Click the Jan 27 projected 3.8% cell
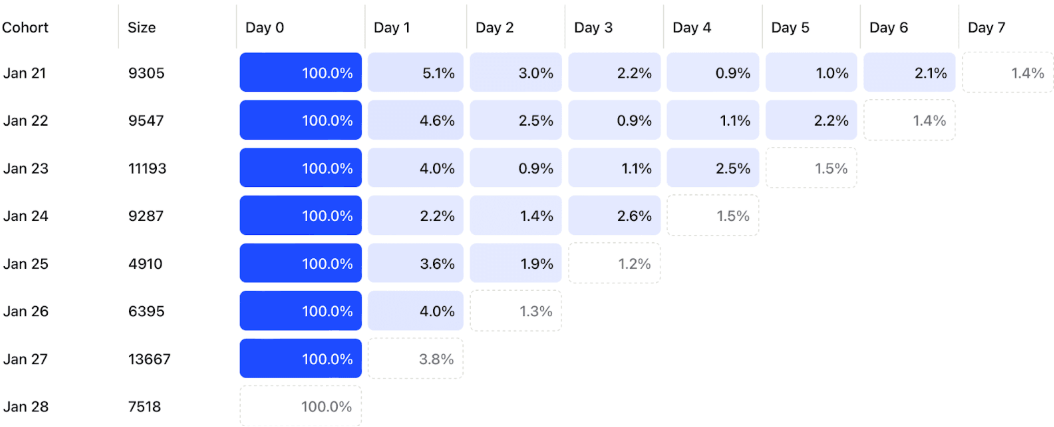Viewport: 1054px width, 427px height. pos(416,359)
